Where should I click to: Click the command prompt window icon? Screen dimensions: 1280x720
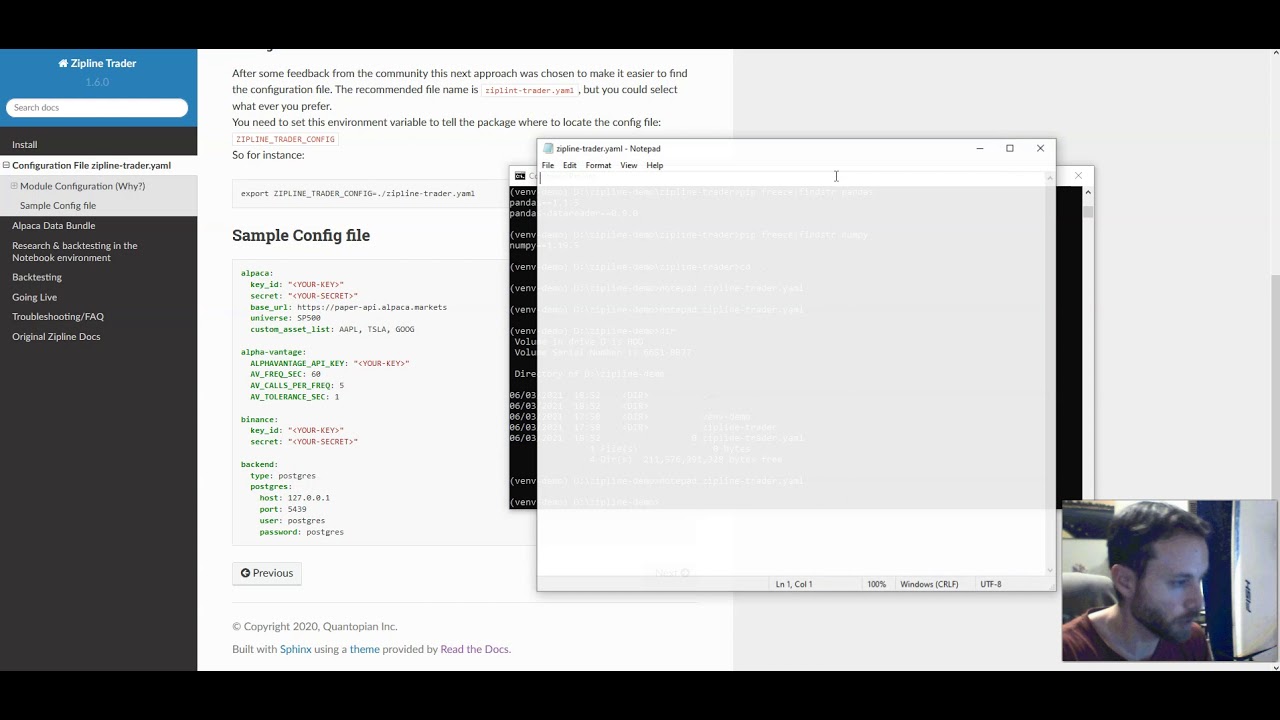click(520, 176)
